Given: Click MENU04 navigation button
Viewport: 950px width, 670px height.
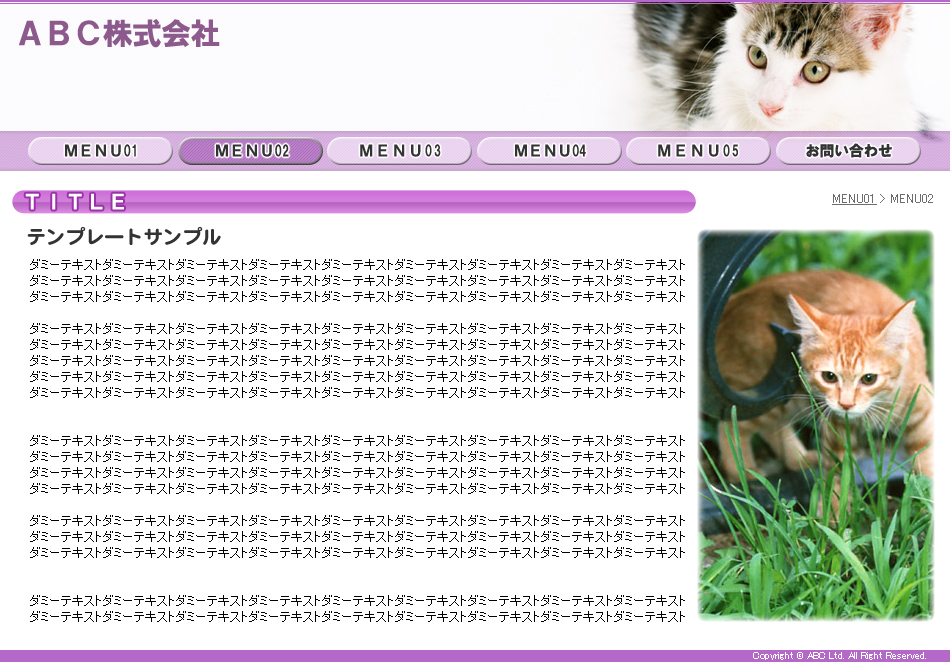Looking at the screenshot, I should [x=550, y=151].
